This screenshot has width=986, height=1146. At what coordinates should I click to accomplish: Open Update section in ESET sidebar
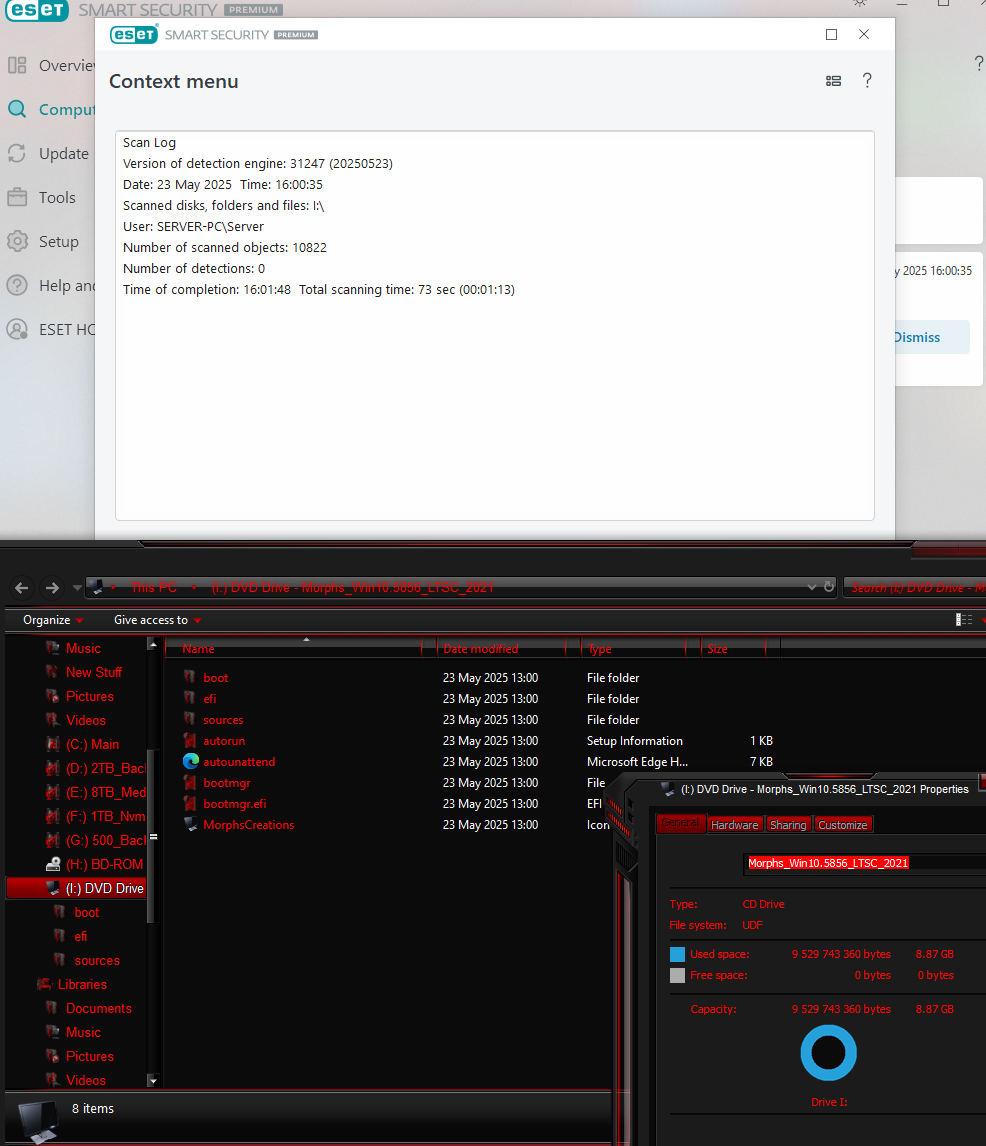(x=64, y=153)
